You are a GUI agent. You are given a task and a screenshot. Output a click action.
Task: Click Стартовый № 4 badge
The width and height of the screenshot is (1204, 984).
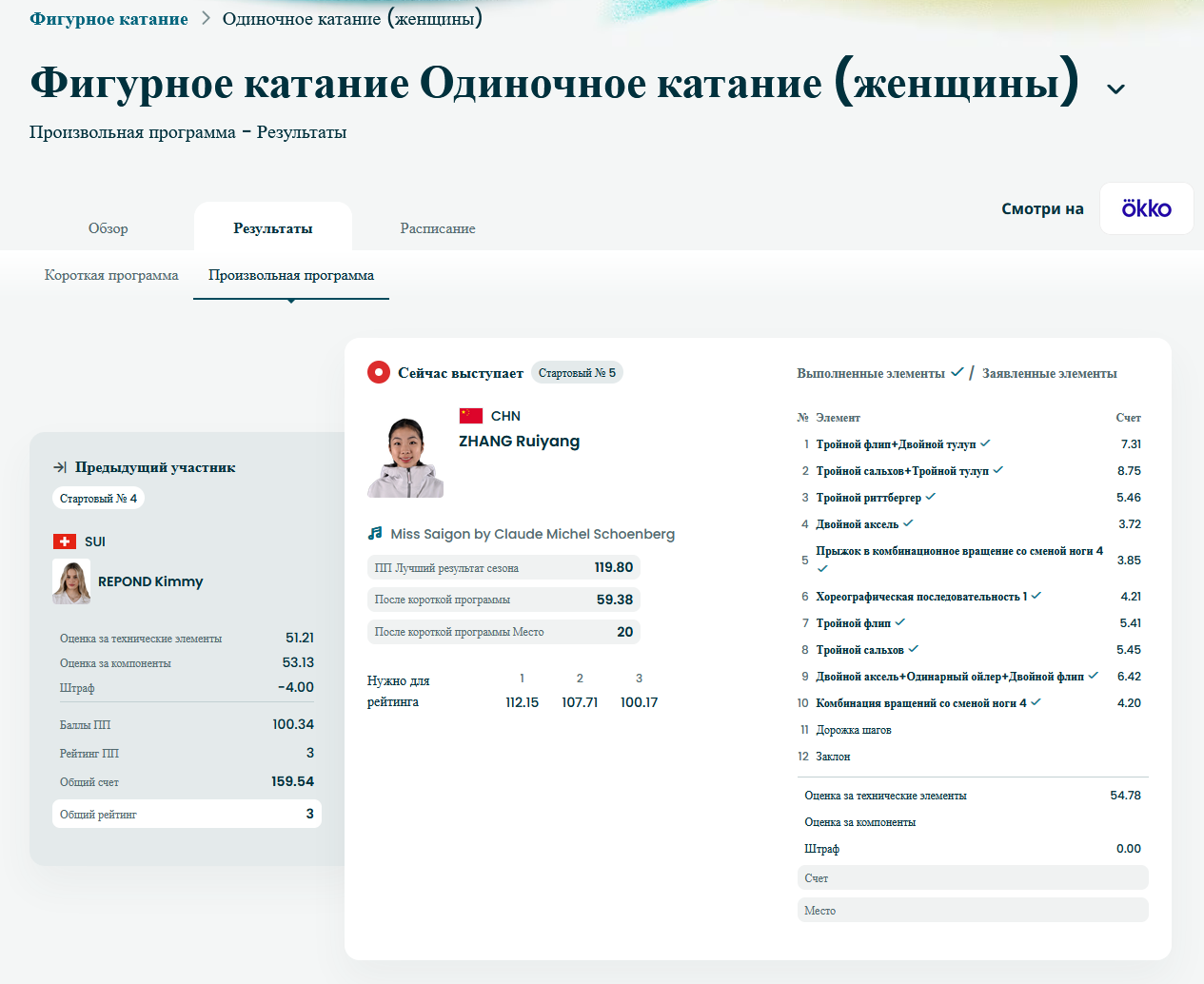[98, 499]
